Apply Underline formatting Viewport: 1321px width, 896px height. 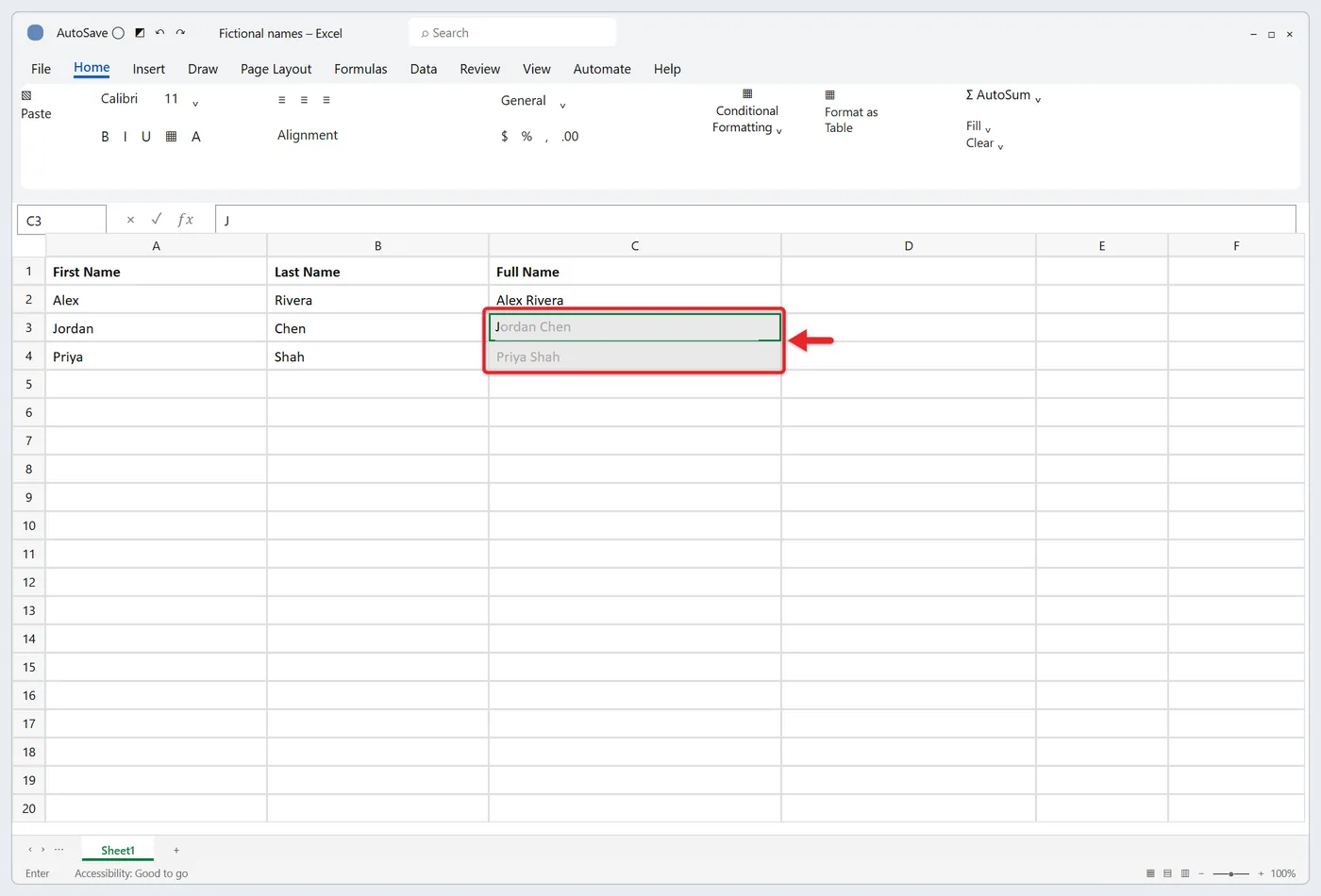click(146, 137)
